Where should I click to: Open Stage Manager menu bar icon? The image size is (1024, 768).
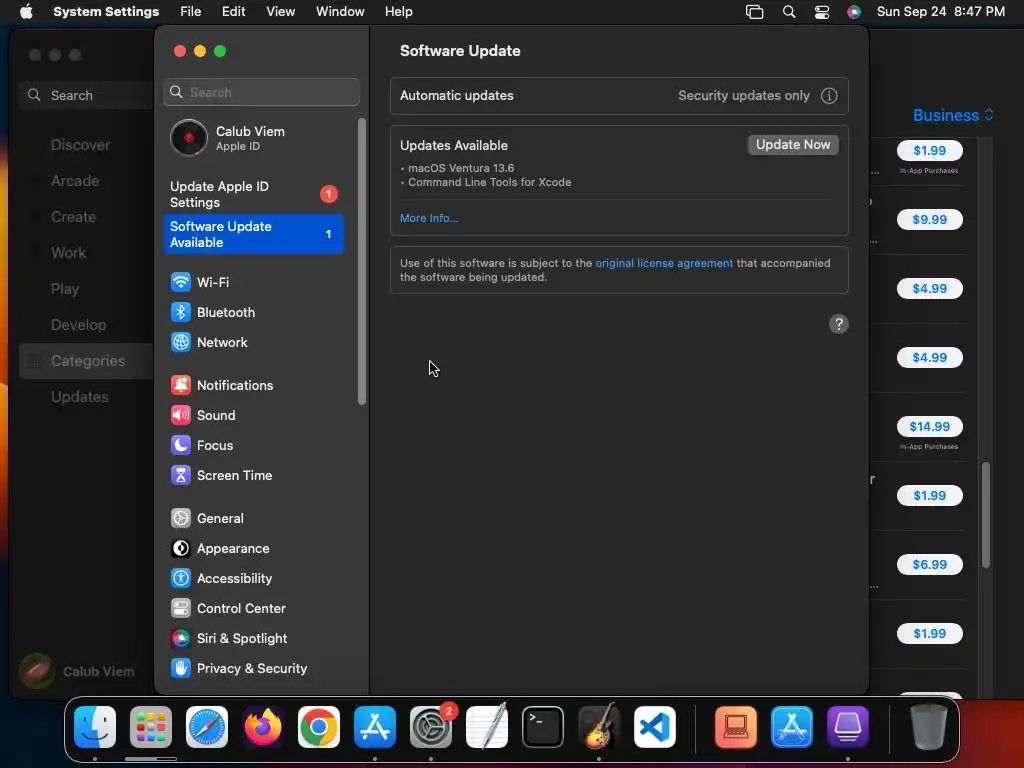coord(754,12)
